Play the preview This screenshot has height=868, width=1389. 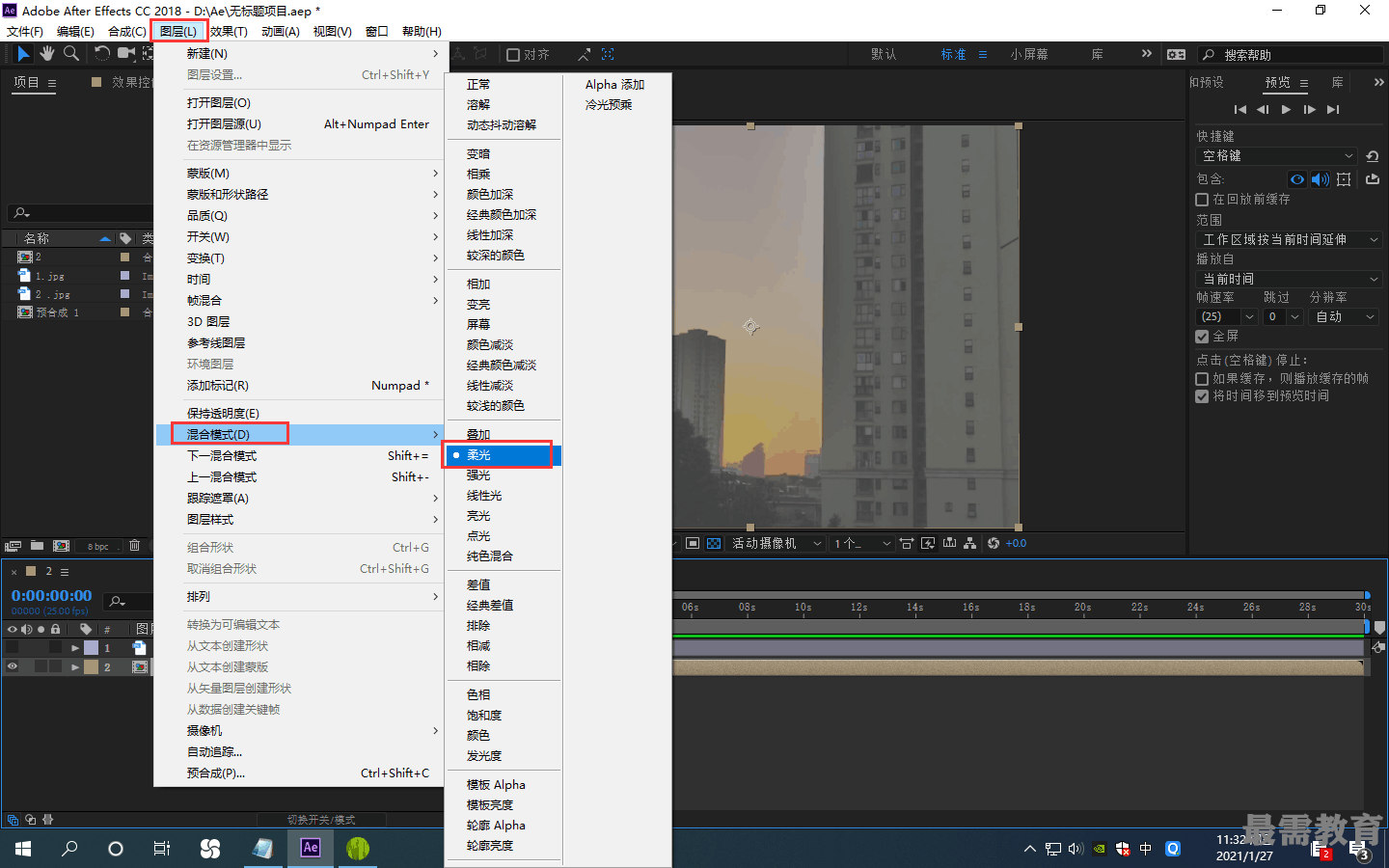pos(1286,109)
